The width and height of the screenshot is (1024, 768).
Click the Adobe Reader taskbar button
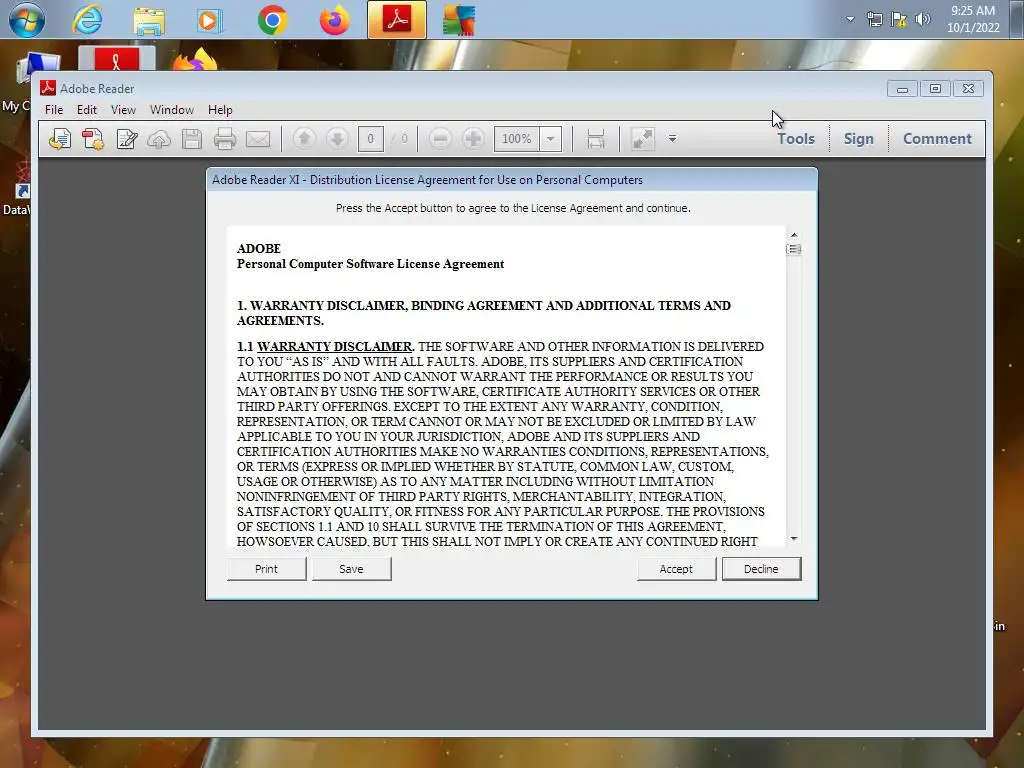pyautogui.click(x=397, y=20)
